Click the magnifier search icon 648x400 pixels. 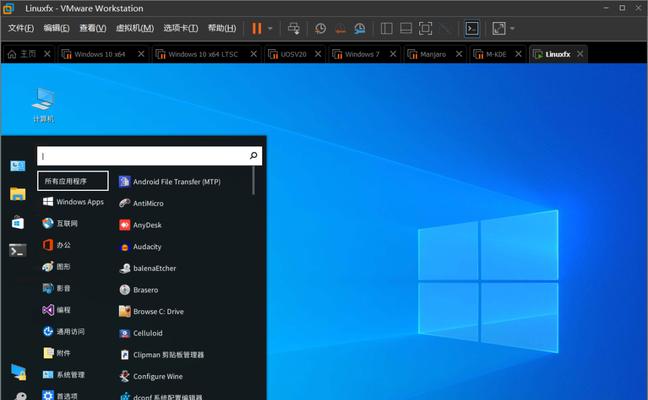pyautogui.click(x=253, y=155)
